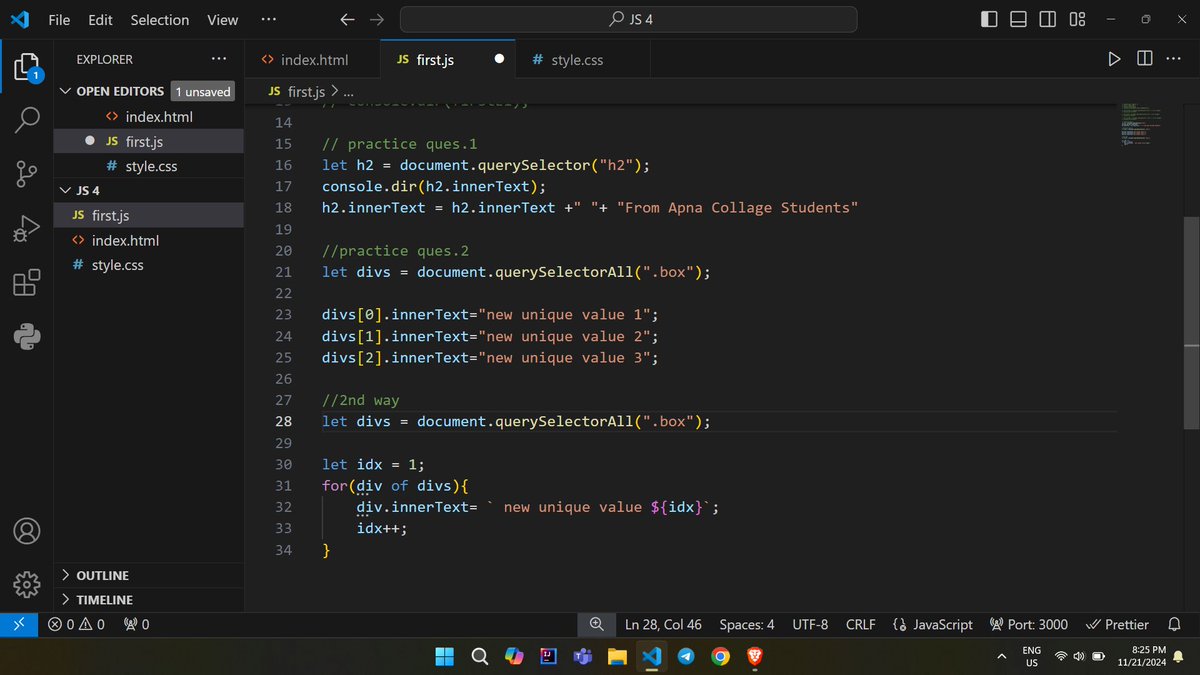
Task: Switch to the index.html editor tab
Action: pos(313,60)
